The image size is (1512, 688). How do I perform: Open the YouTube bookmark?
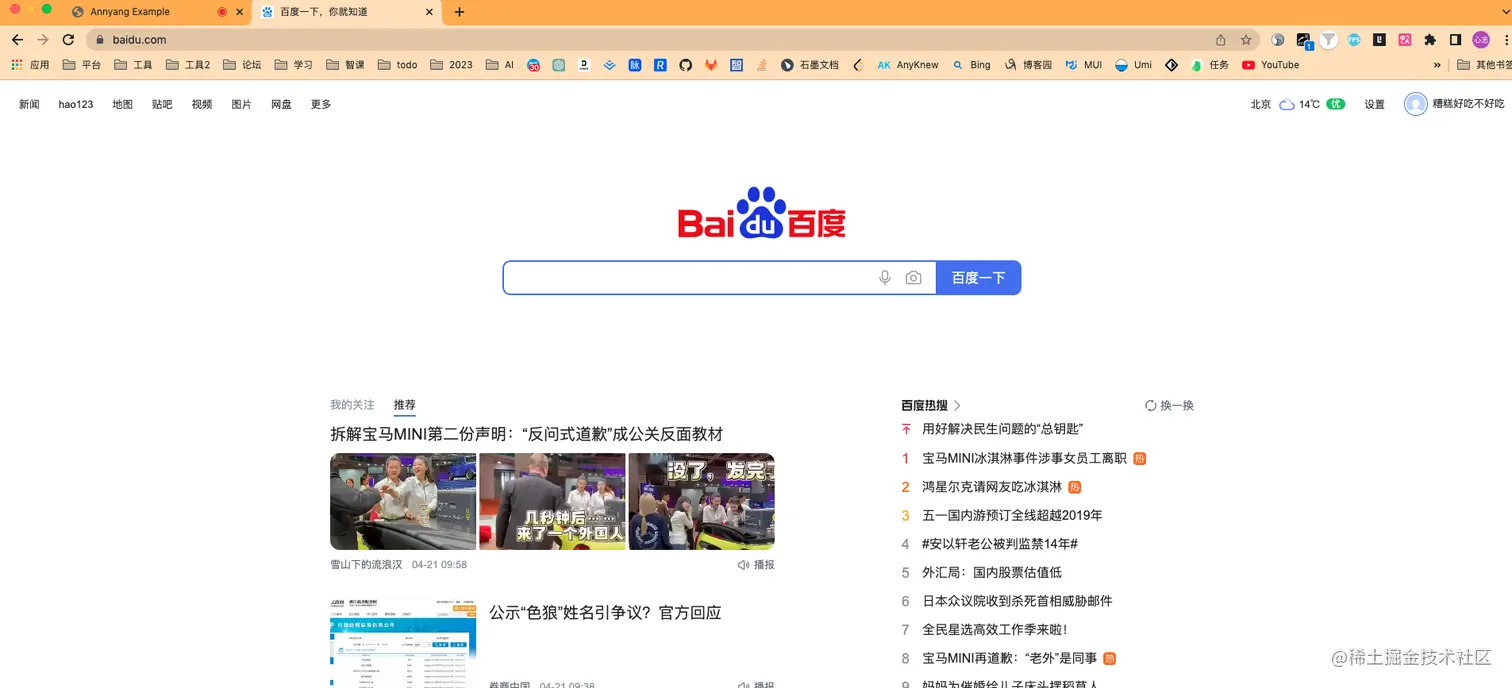coord(1271,65)
